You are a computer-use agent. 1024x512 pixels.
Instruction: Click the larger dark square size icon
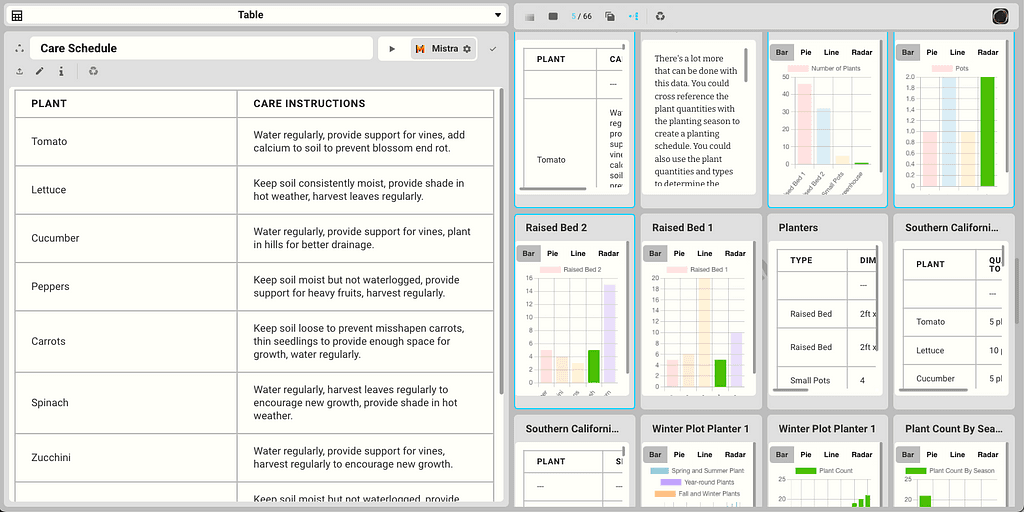coord(553,16)
